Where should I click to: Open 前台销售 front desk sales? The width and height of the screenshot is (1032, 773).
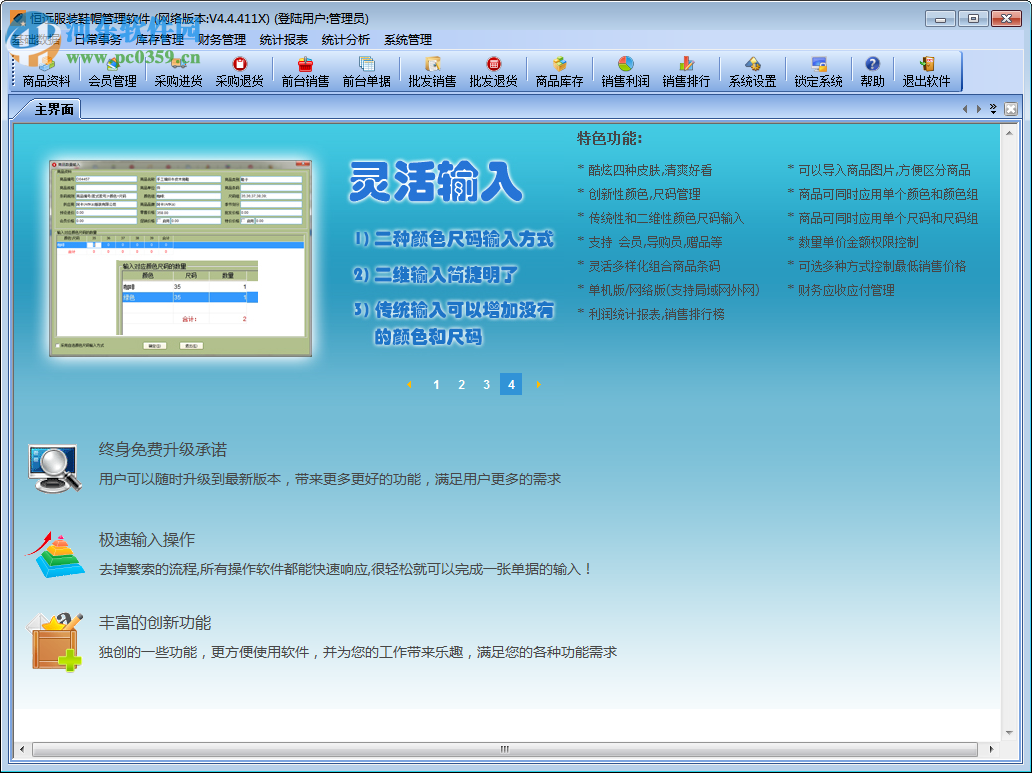(305, 72)
